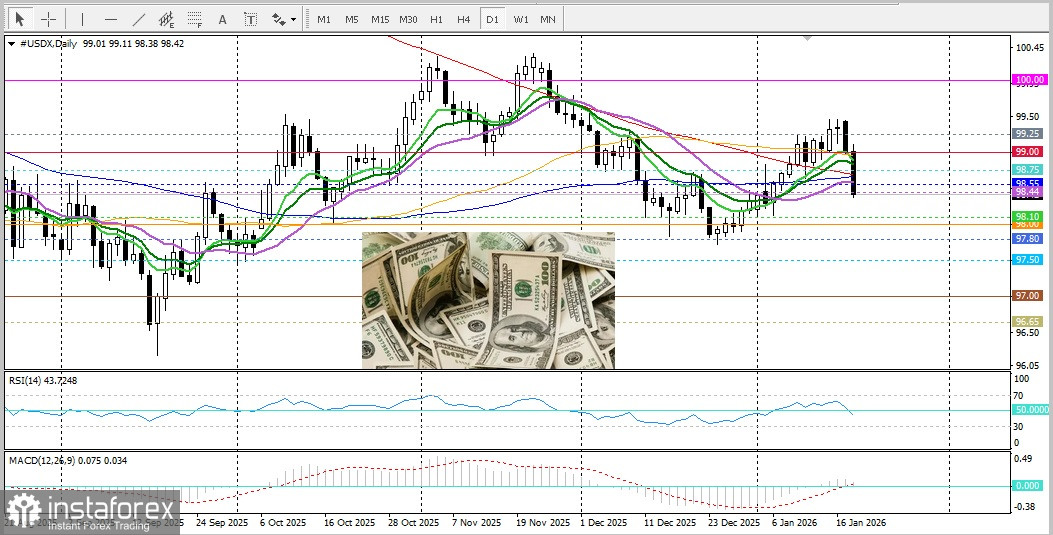Expand the #USDX chart title menu arrow
The image size is (1053, 535).
[11, 44]
